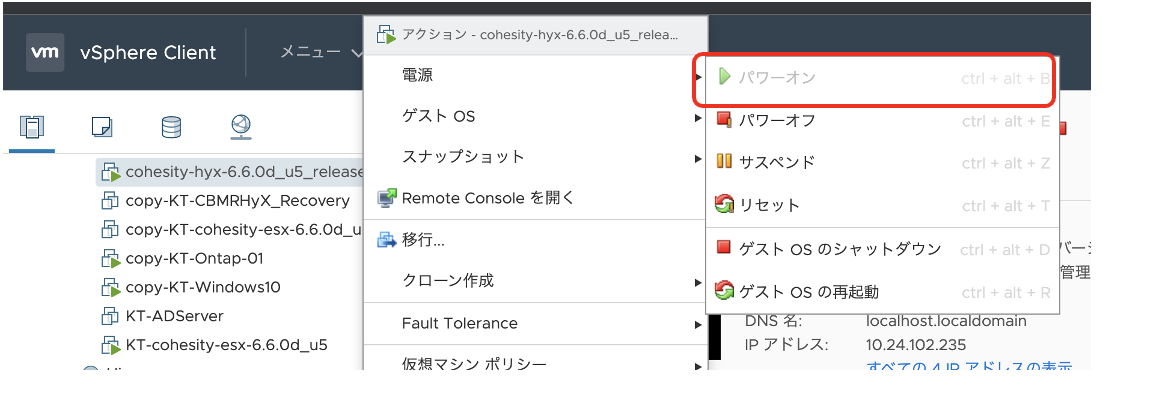Click the VMware vm logo icon
1170x398 pixels.
click(x=45, y=52)
